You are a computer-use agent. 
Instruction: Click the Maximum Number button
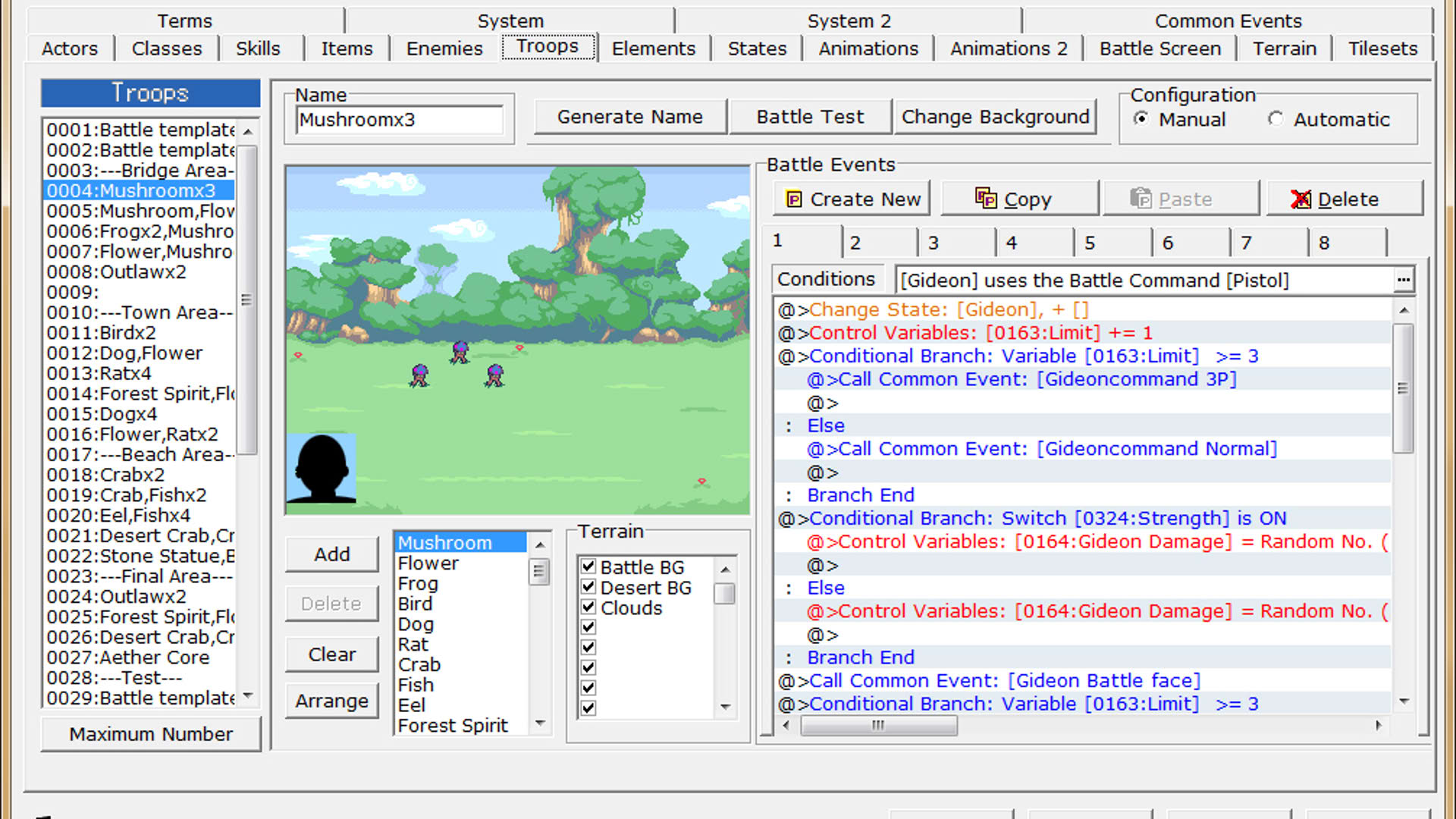coord(151,734)
